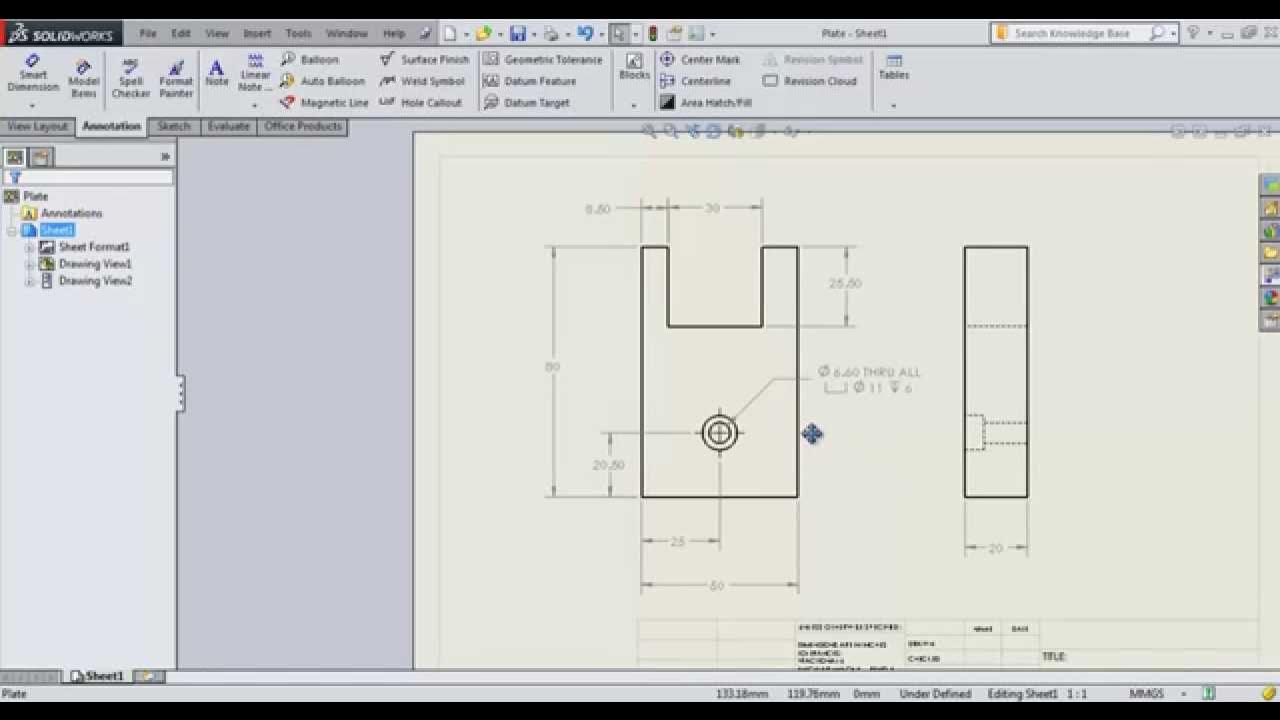
Task: Run the Spell Checker
Action: (130, 78)
